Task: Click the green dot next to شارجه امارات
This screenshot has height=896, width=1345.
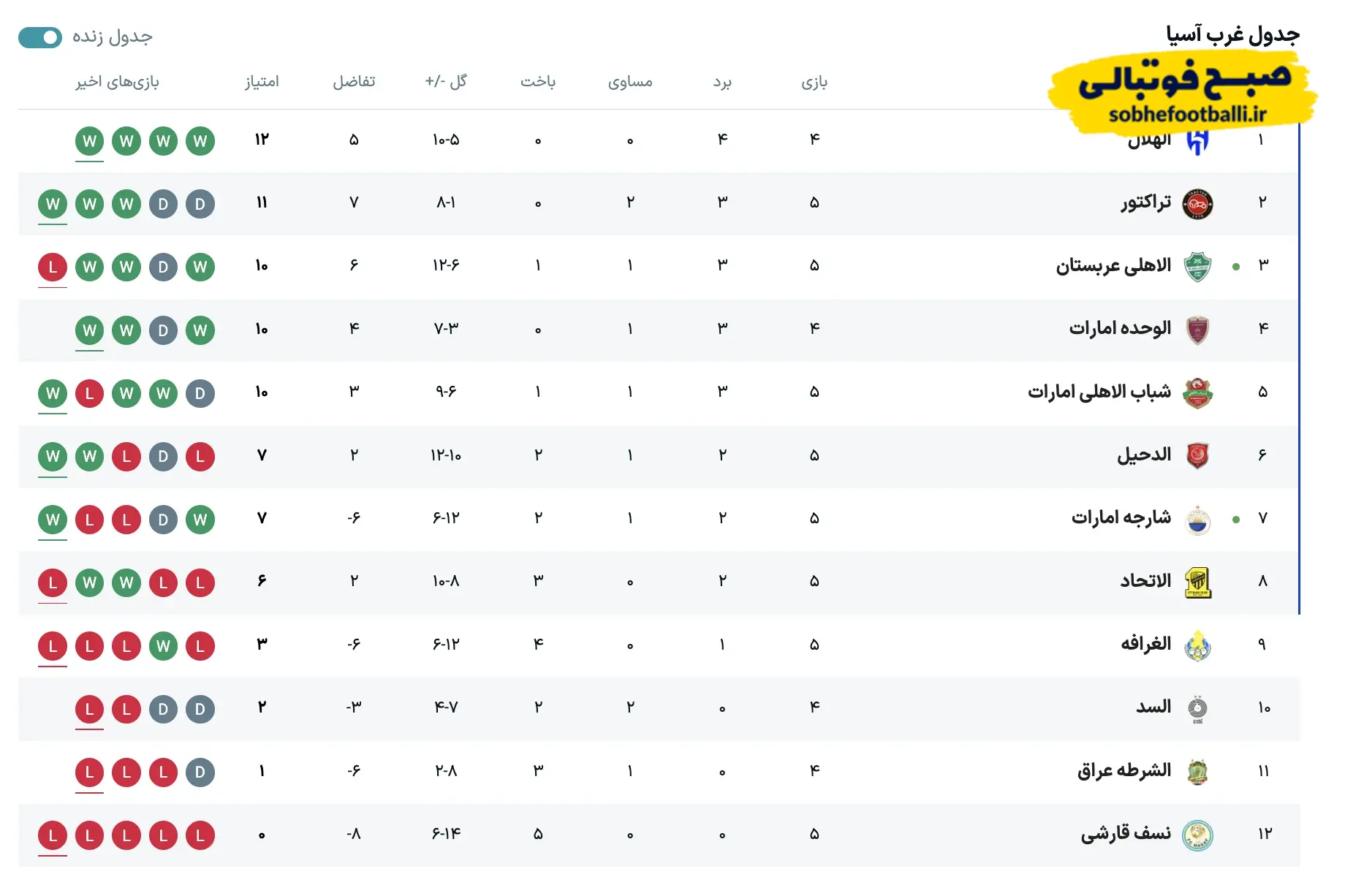Action: pos(1236,519)
